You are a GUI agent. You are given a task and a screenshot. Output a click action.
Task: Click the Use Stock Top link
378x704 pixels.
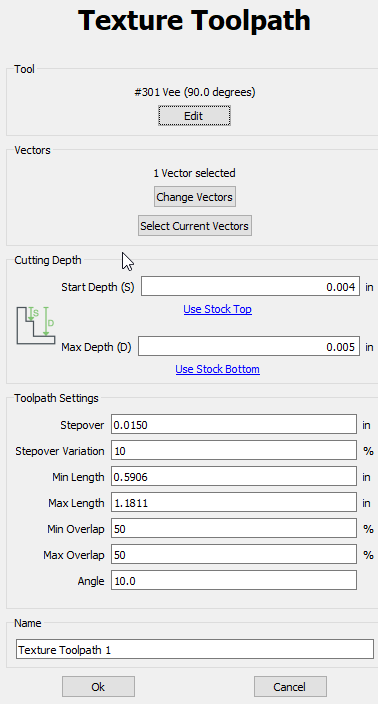(218, 309)
